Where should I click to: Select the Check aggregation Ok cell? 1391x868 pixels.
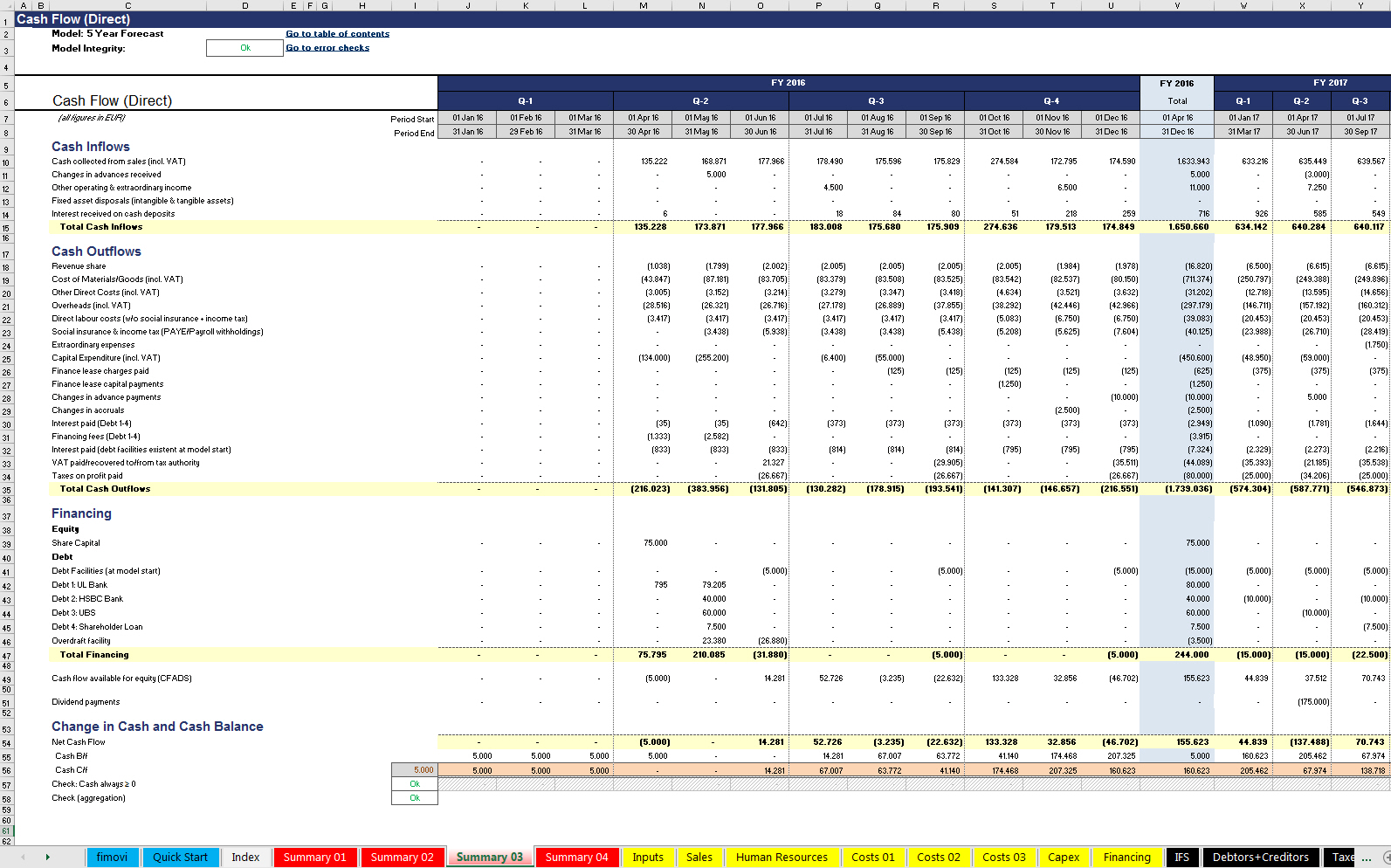click(415, 798)
